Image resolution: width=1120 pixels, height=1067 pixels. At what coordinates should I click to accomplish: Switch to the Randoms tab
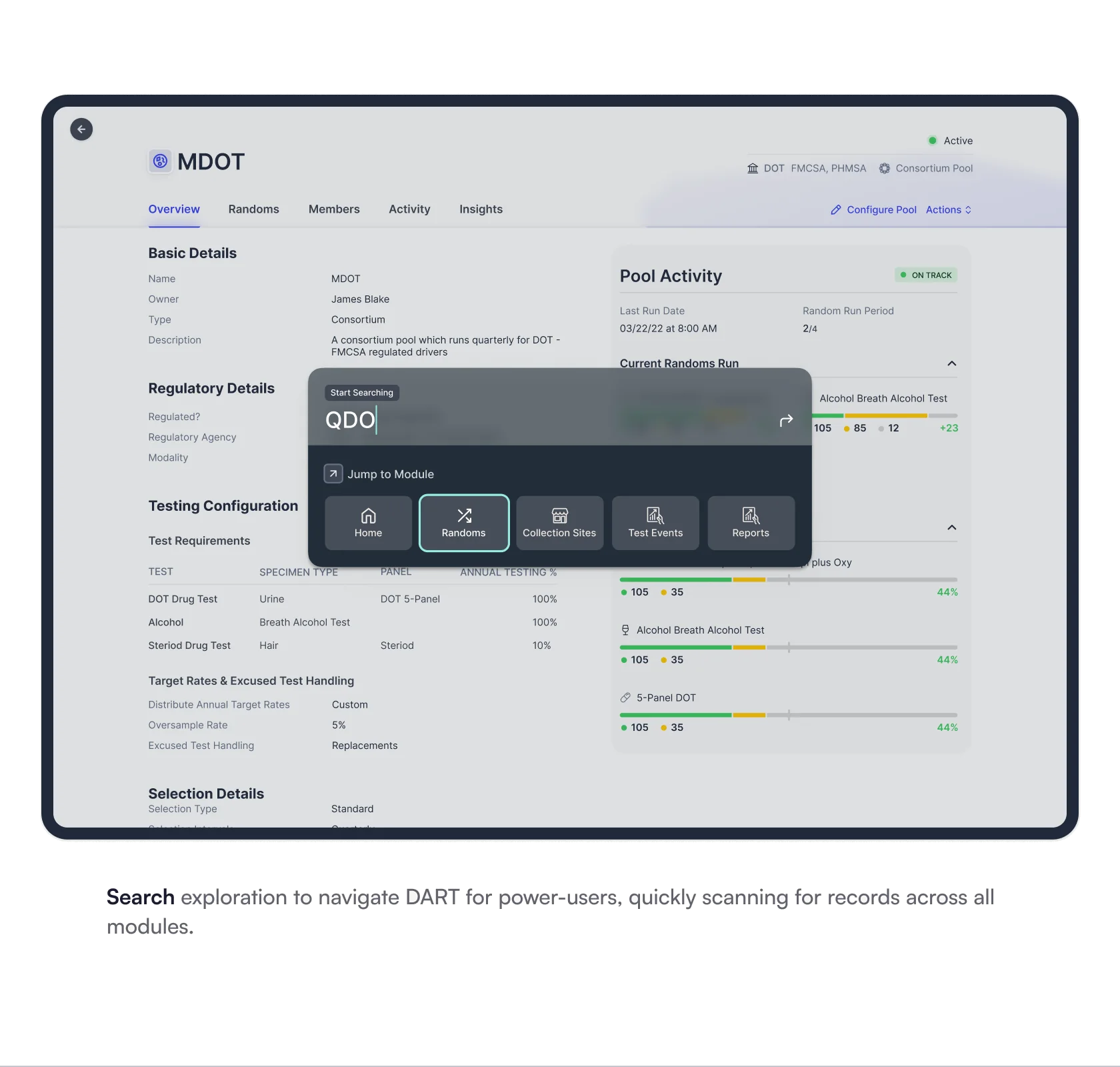click(x=254, y=209)
